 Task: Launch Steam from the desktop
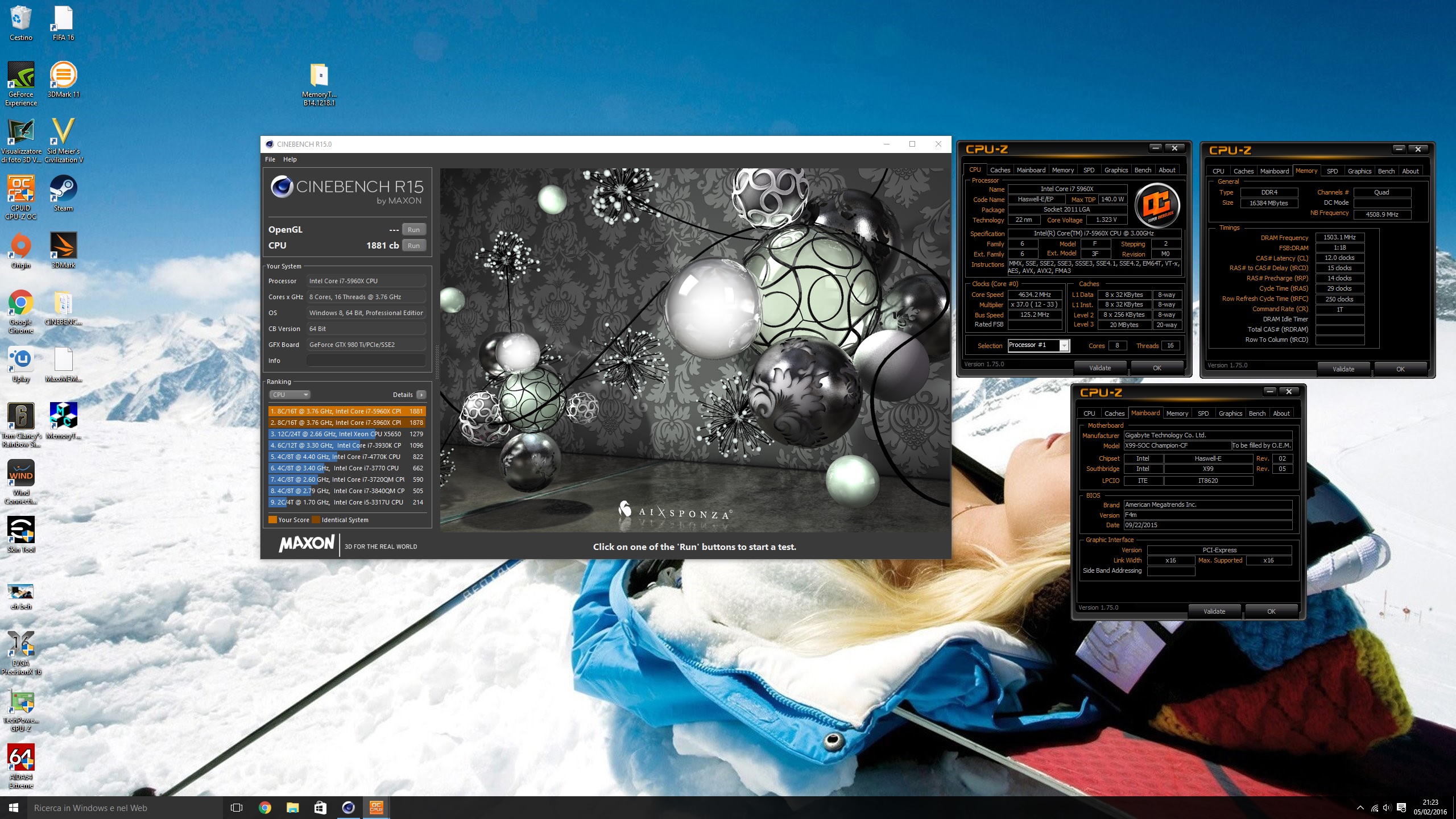click(63, 193)
